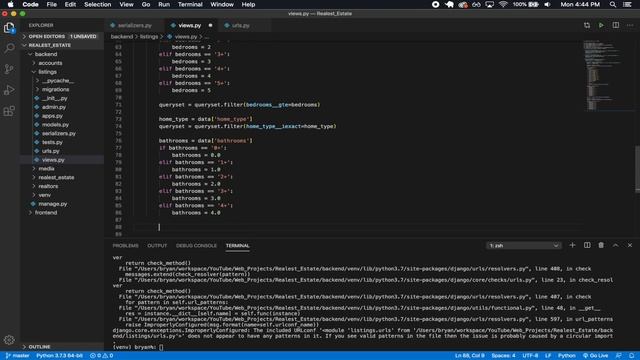Open admin.py in the explorer
Image resolution: width=640 pixels, height=360 pixels.
click(53, 107)
